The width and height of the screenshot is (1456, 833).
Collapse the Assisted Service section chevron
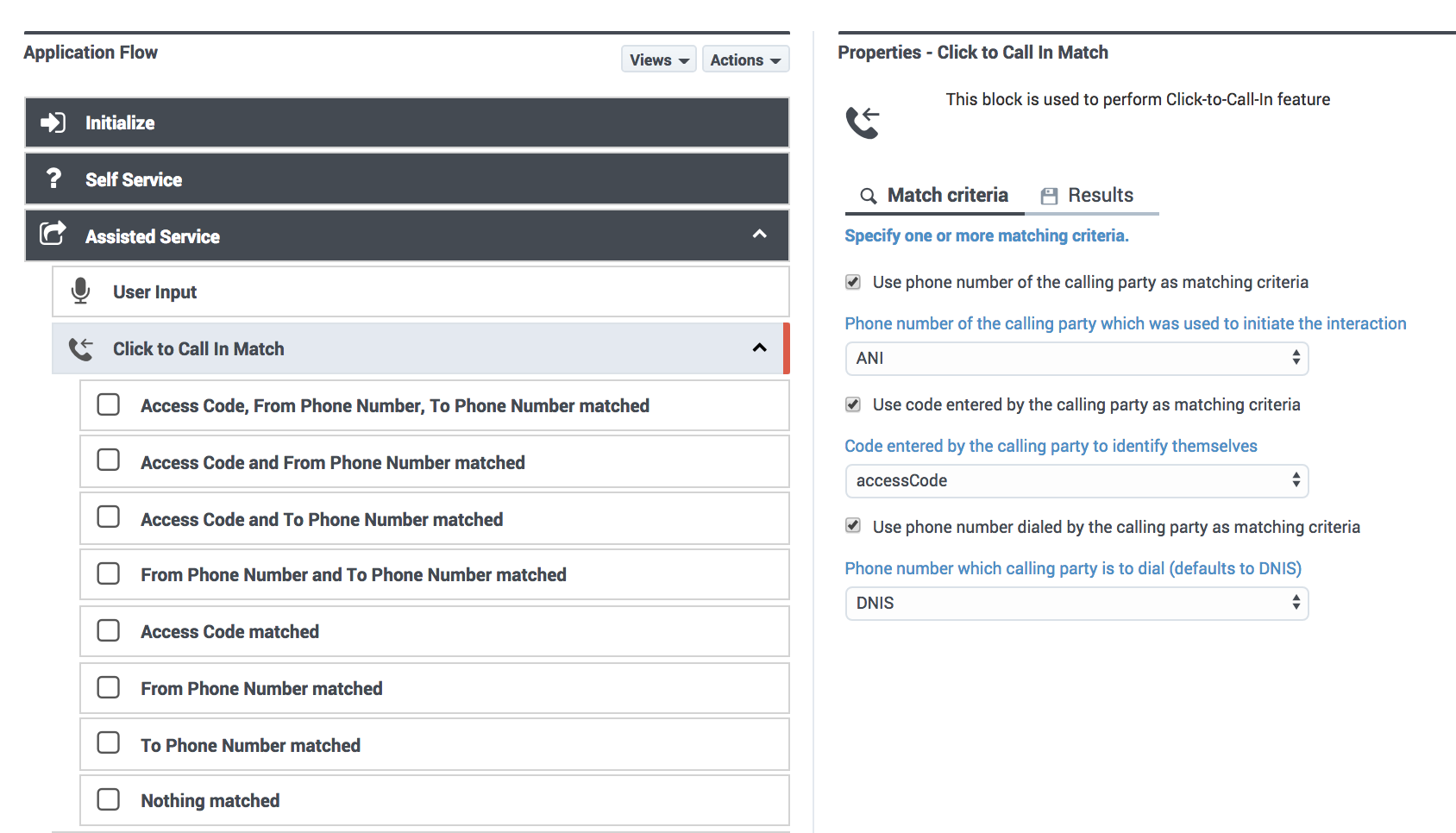tap(760, 234)
